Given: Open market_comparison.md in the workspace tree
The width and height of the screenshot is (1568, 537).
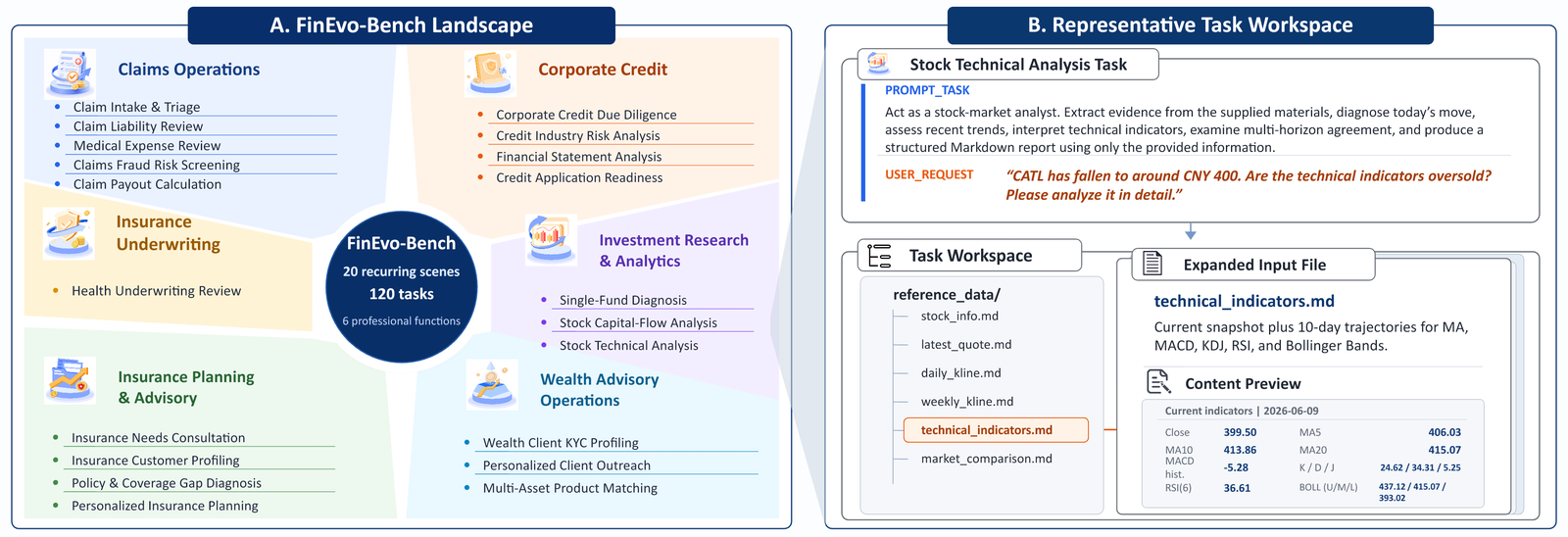Looking at the screenshot, I should coord(986,459).
